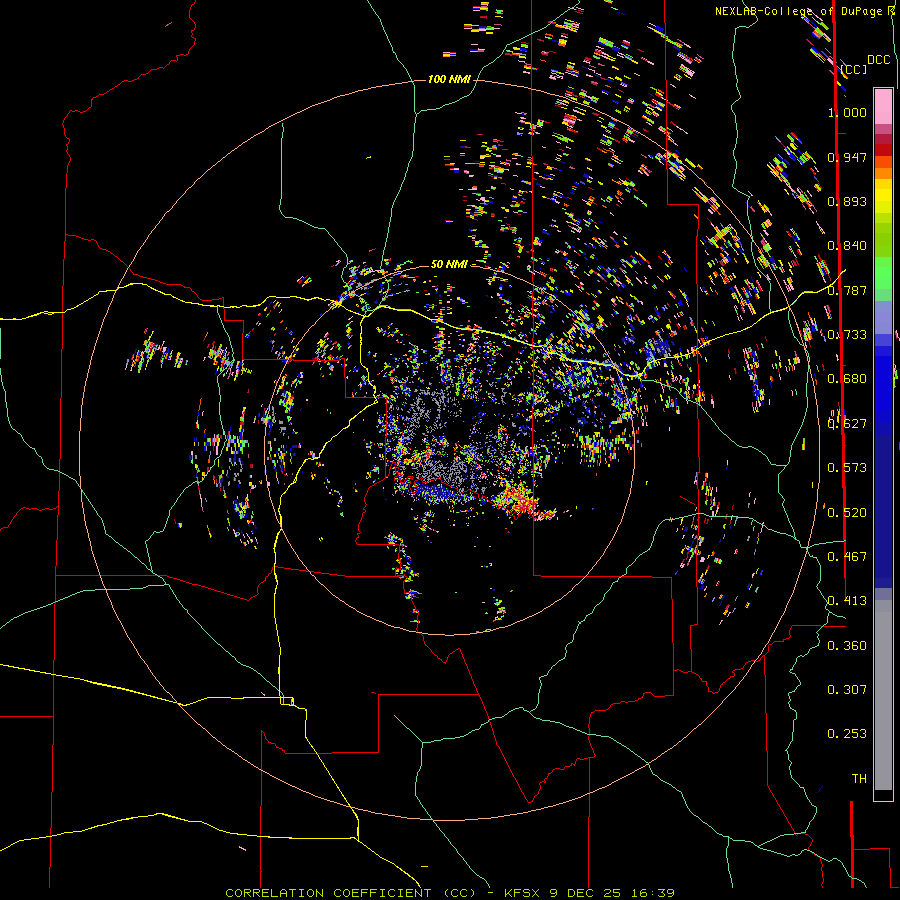Image resolution: width=900 pixels, height=900 pixels.
Task: Select the [CC] legend unit label
Action: [x=853, y=69]
